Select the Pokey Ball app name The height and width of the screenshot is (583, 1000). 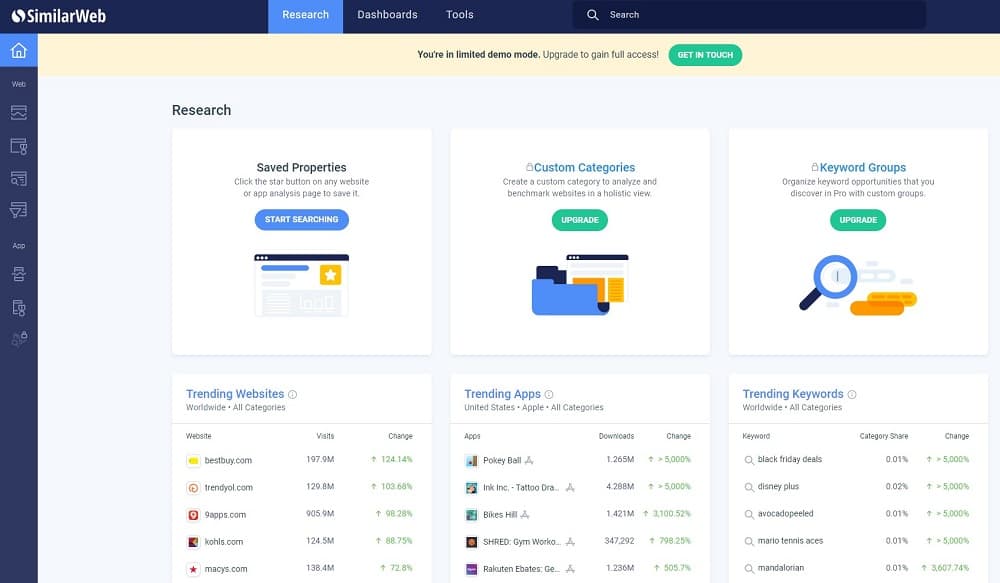502,461
